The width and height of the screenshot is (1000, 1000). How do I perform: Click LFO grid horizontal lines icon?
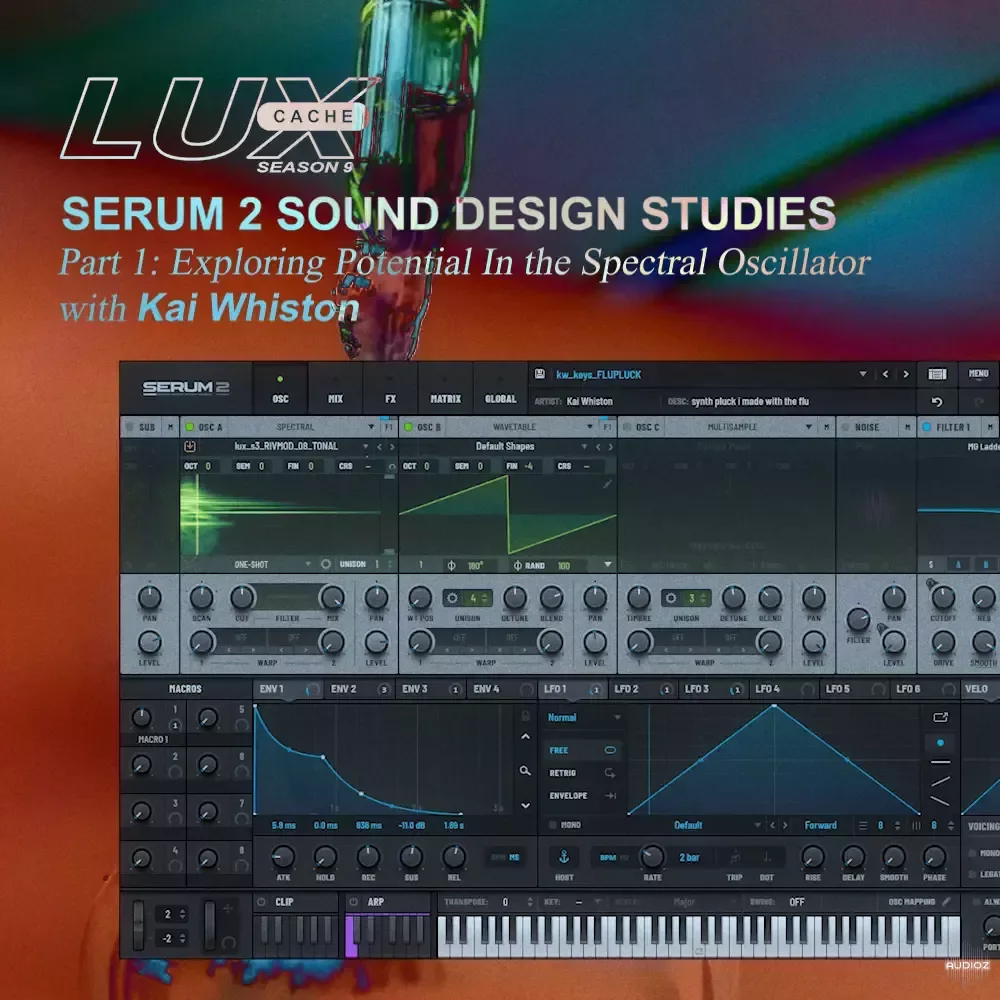[x=863, y=826]
